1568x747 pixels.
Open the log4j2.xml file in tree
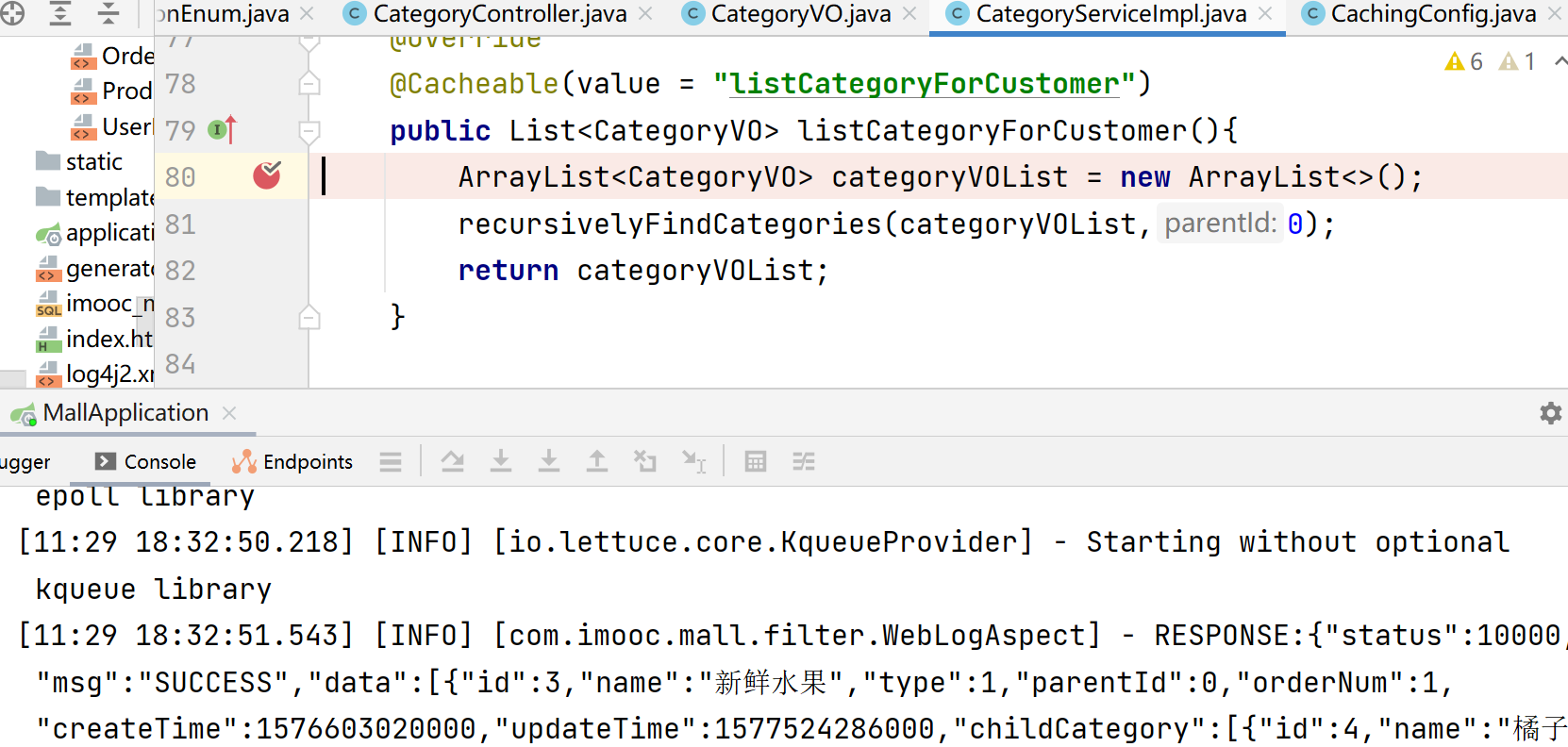click(x=94, y=374)
